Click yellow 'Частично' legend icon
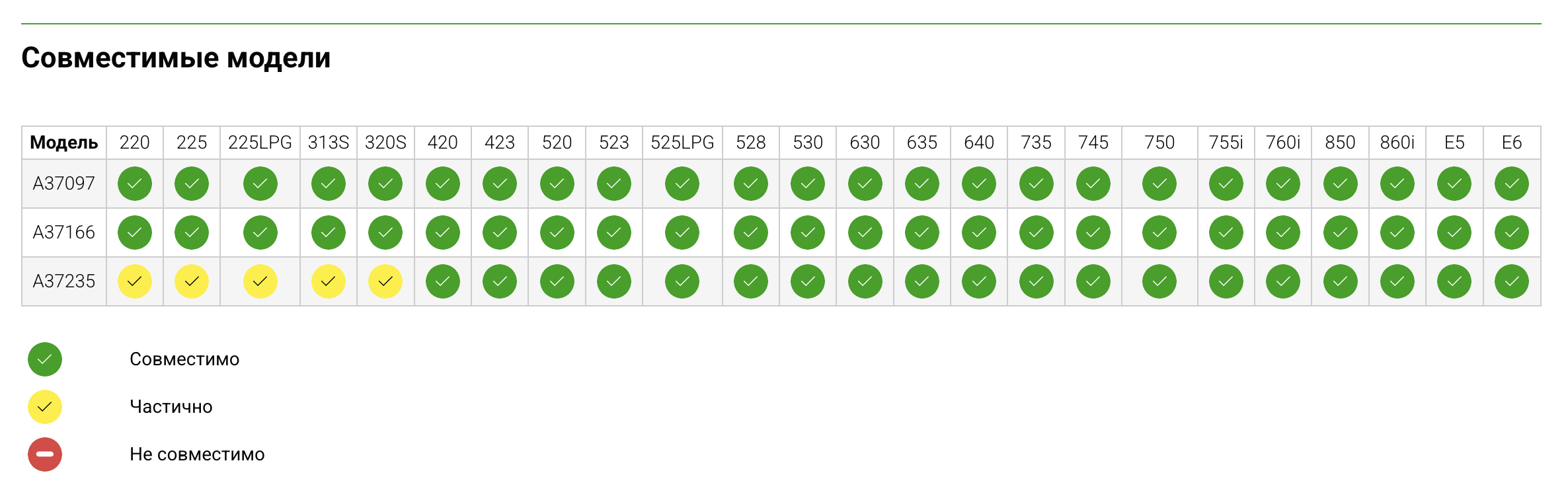 coord(45,407)
